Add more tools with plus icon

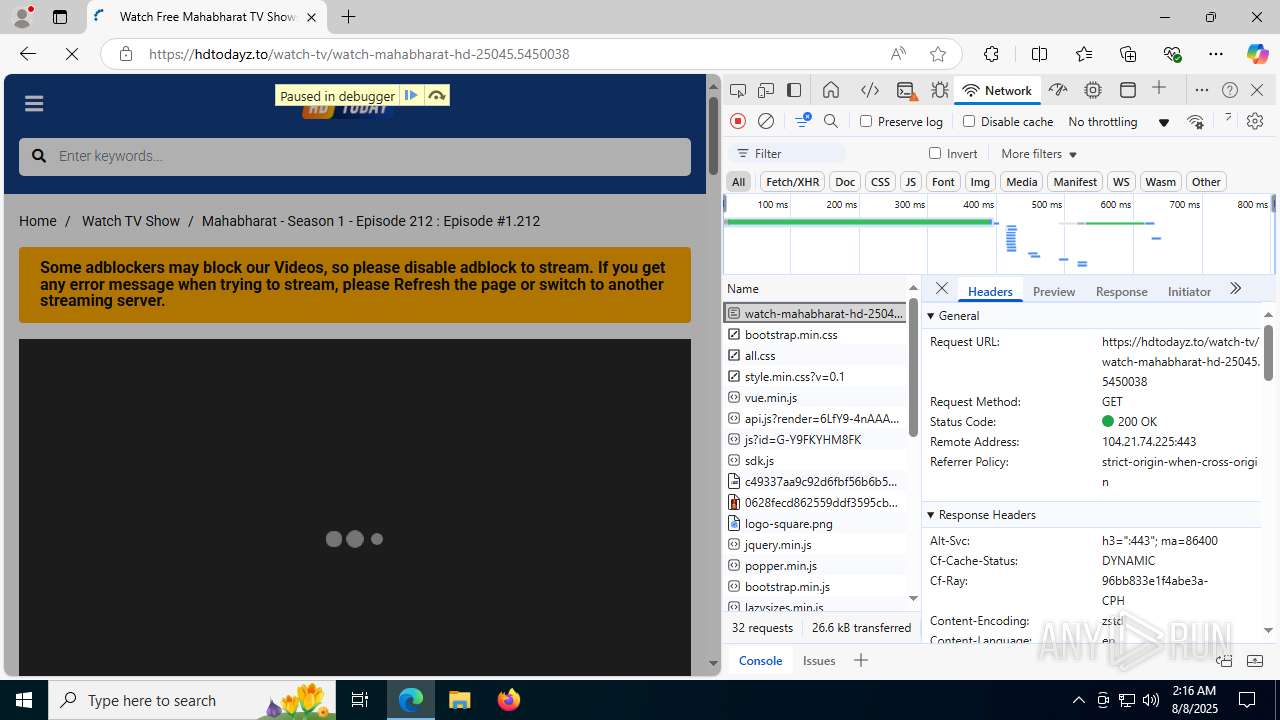1160,89
